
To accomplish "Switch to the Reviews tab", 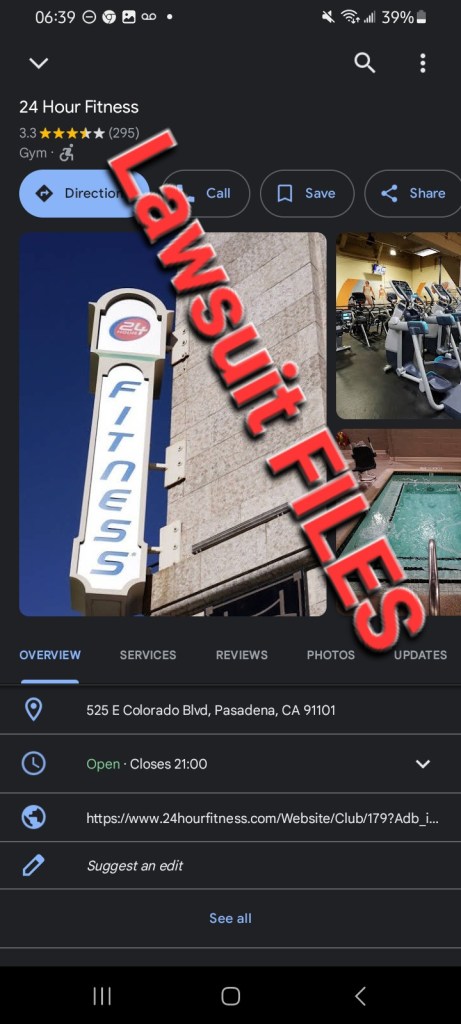I will click(x=242, y=655).
